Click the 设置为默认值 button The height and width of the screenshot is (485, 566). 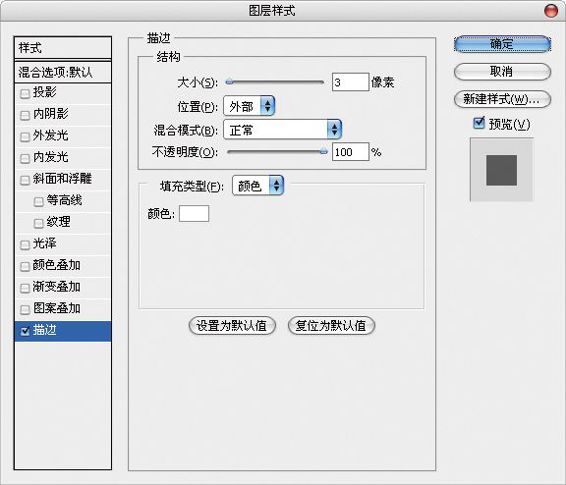coord(232,325)
